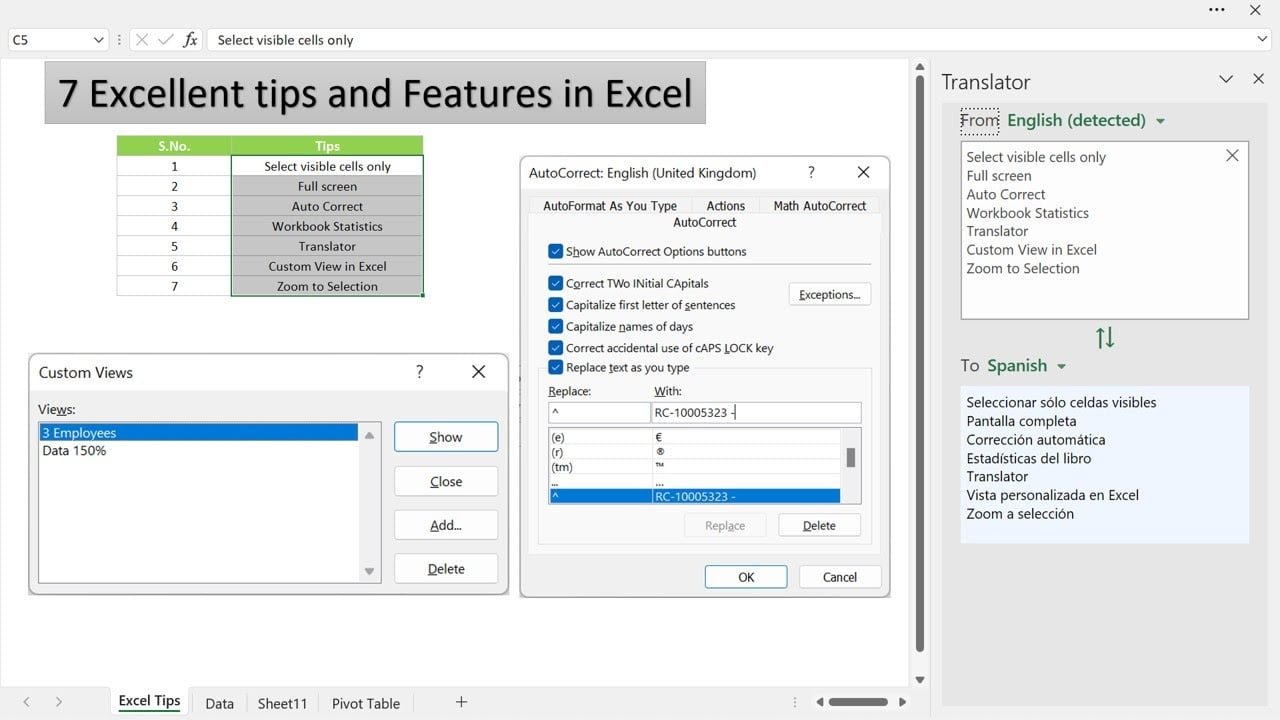Switch to the Sheet11 tab

(282, 703)
